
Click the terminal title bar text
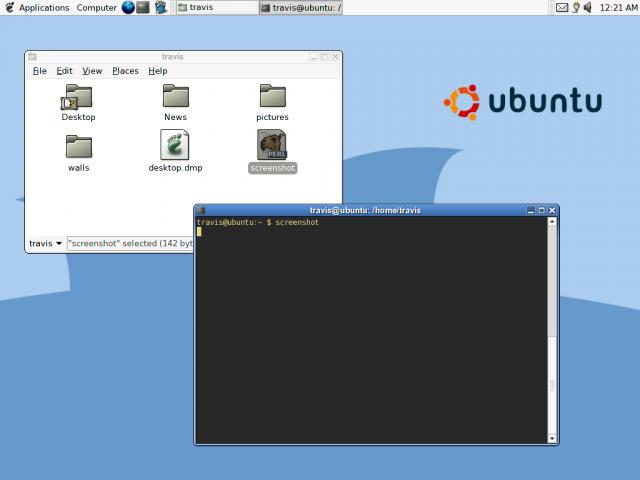365,211
